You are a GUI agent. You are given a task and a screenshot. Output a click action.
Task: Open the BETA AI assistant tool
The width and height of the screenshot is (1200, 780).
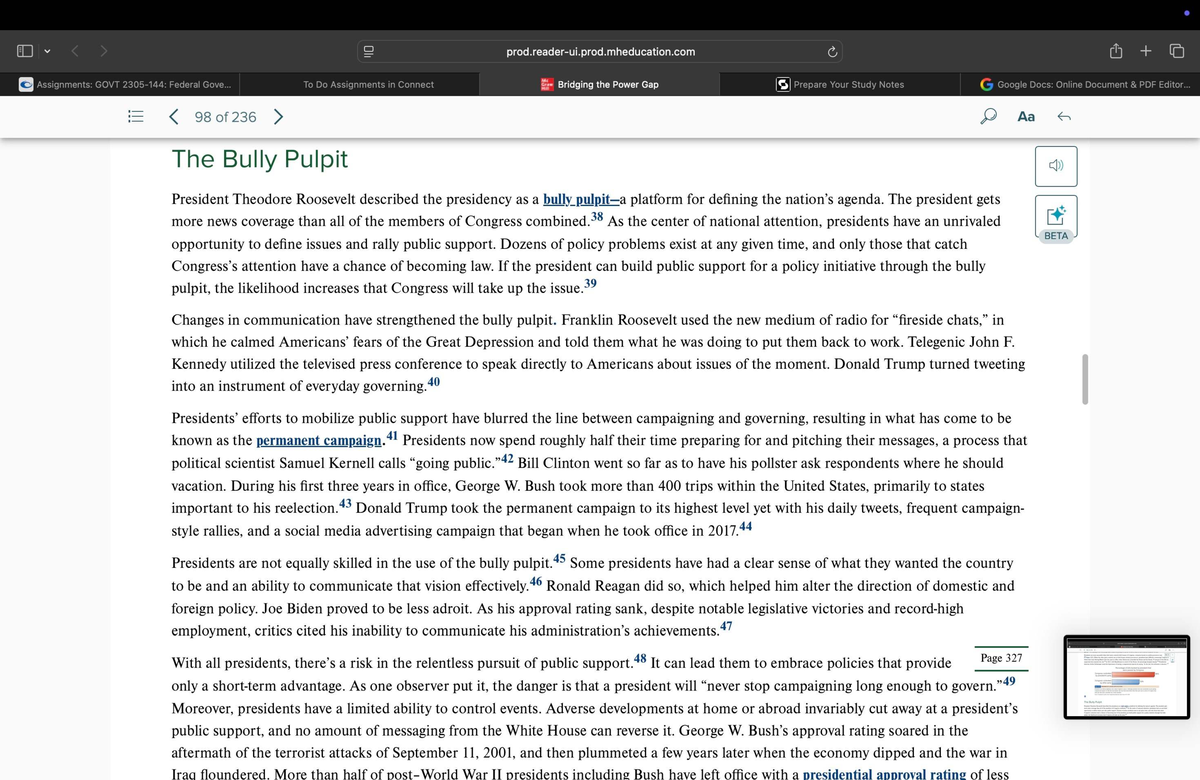pos(1056,219)
